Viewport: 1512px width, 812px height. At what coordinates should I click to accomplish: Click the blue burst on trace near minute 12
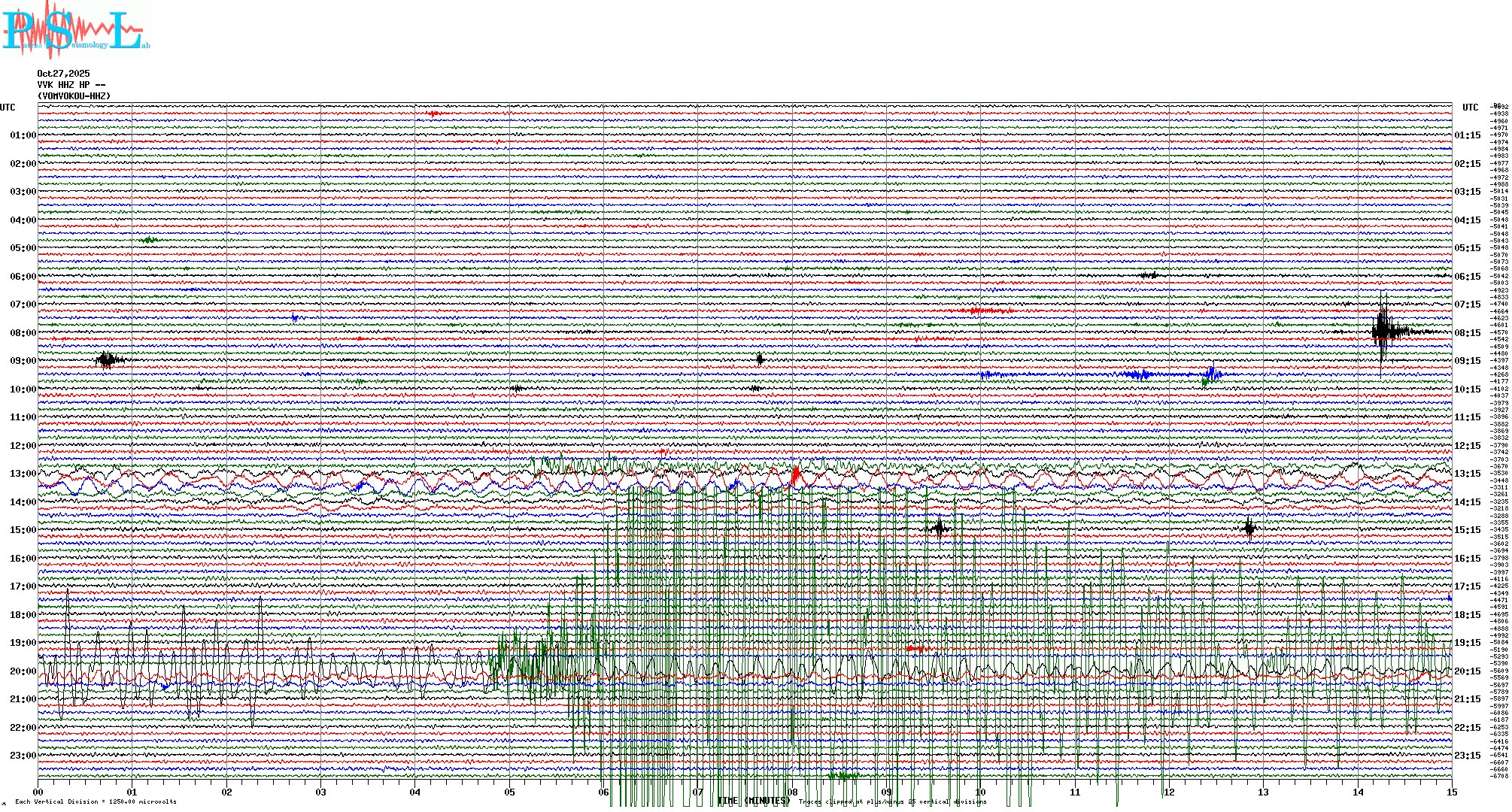[x=1213, y=373]
